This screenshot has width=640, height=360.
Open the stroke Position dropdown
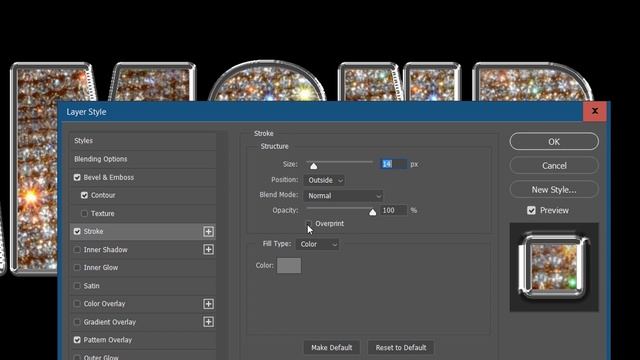click(x=324, y=180)
